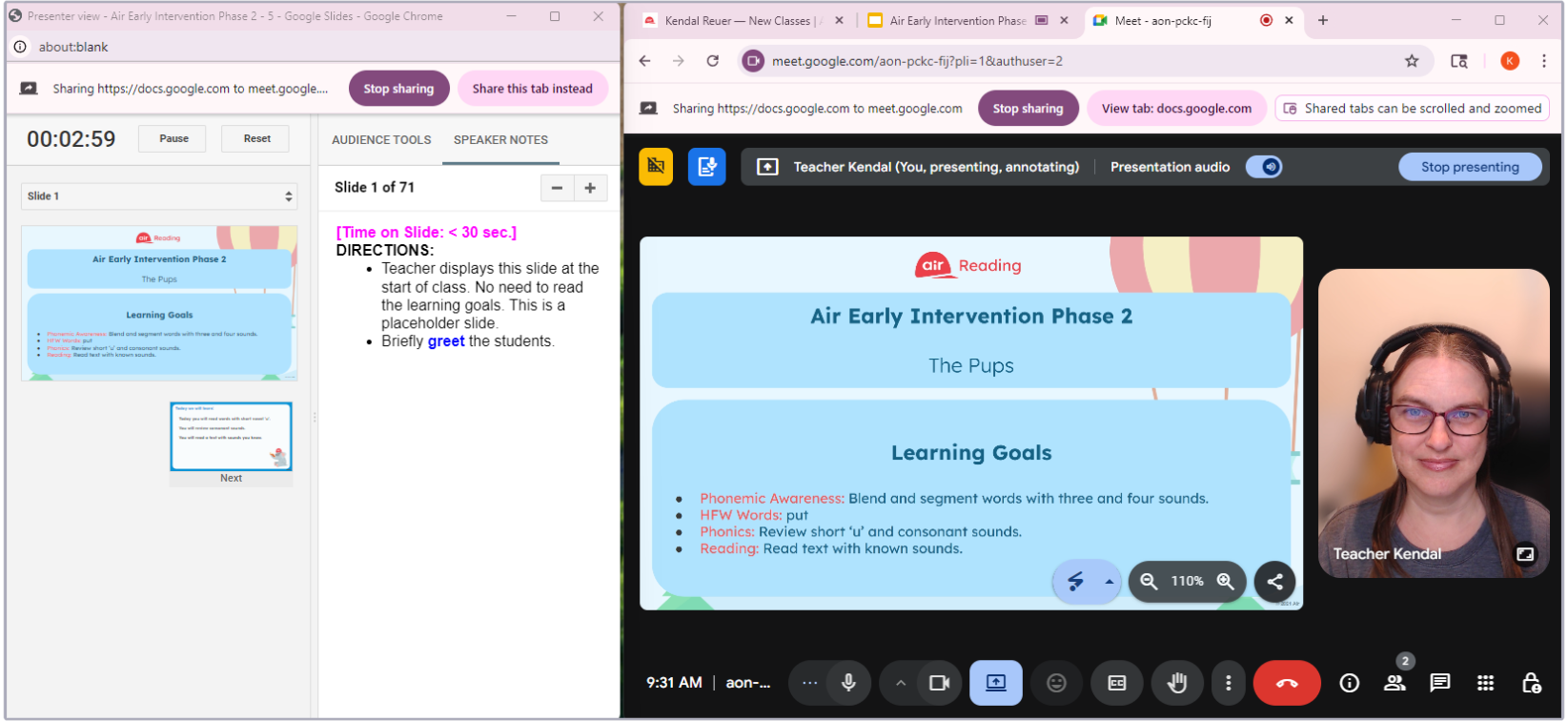Increase speaker notes text size

pos(590,188)
